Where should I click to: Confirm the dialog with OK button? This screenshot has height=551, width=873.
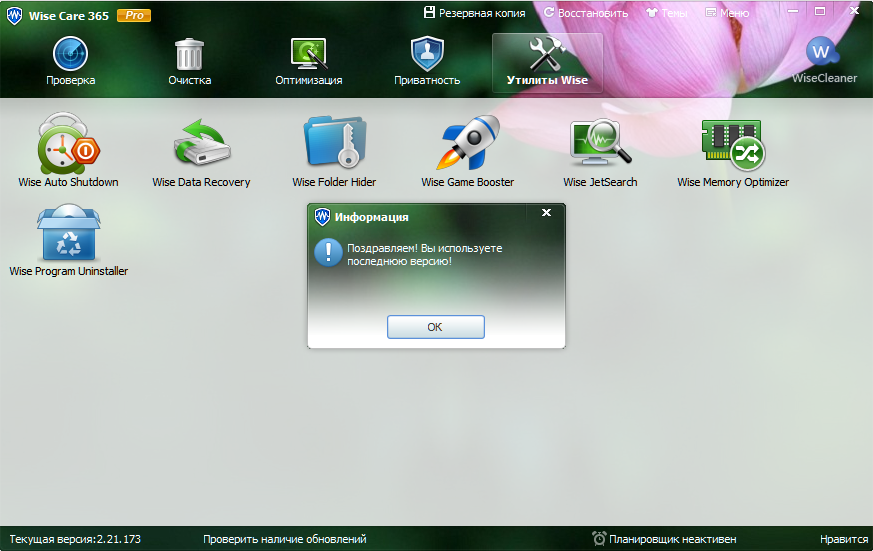click(435, 327)
